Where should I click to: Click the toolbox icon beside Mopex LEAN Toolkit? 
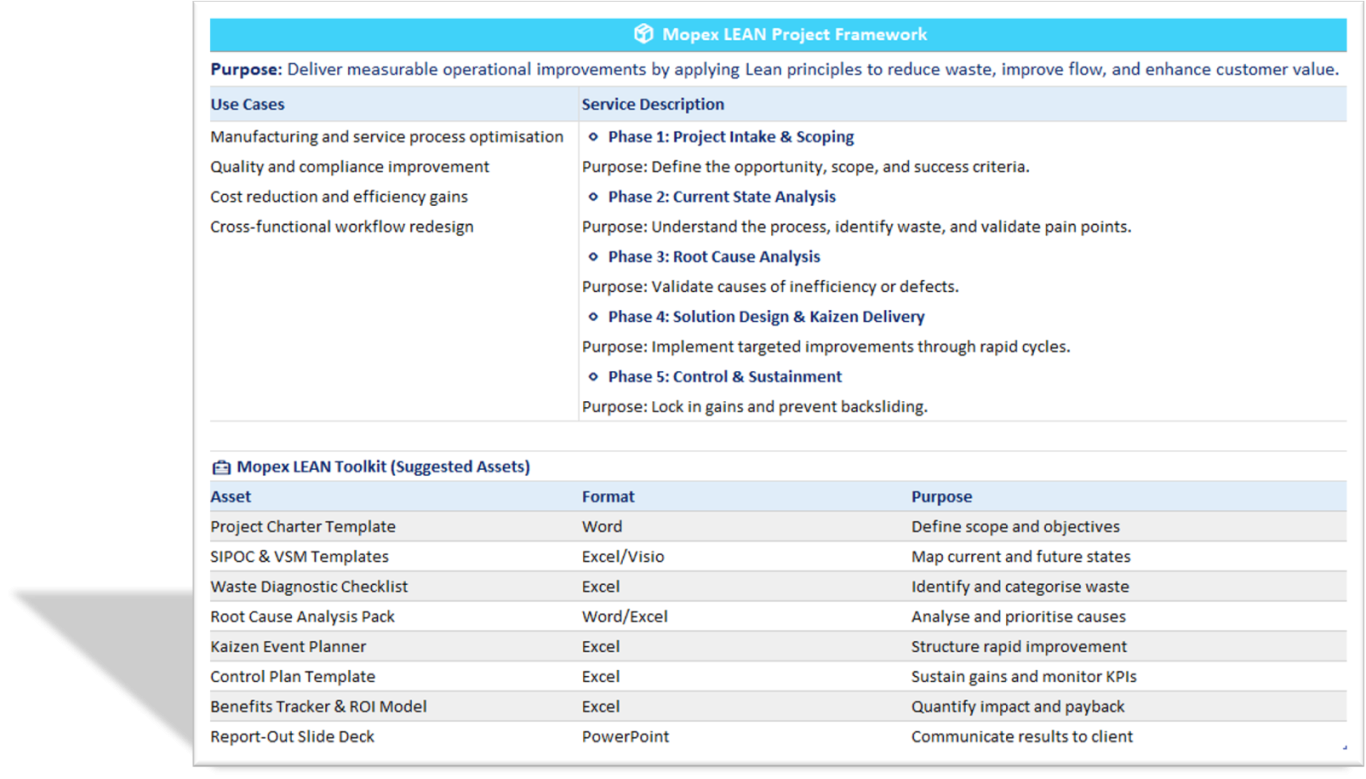pyautogui.click(x=221, y=467)
